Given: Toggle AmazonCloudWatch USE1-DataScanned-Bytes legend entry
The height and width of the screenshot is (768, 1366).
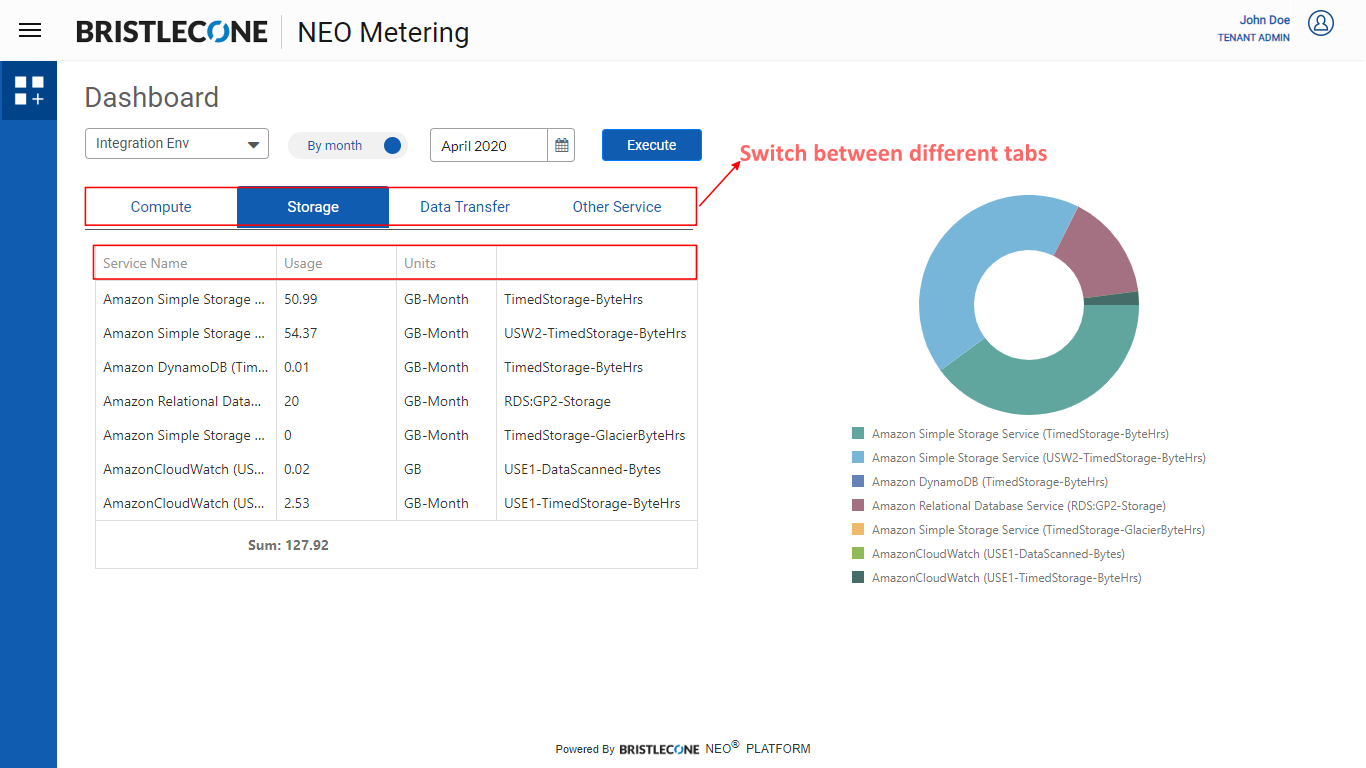Looking at the screenshot, I should point(998,554).
